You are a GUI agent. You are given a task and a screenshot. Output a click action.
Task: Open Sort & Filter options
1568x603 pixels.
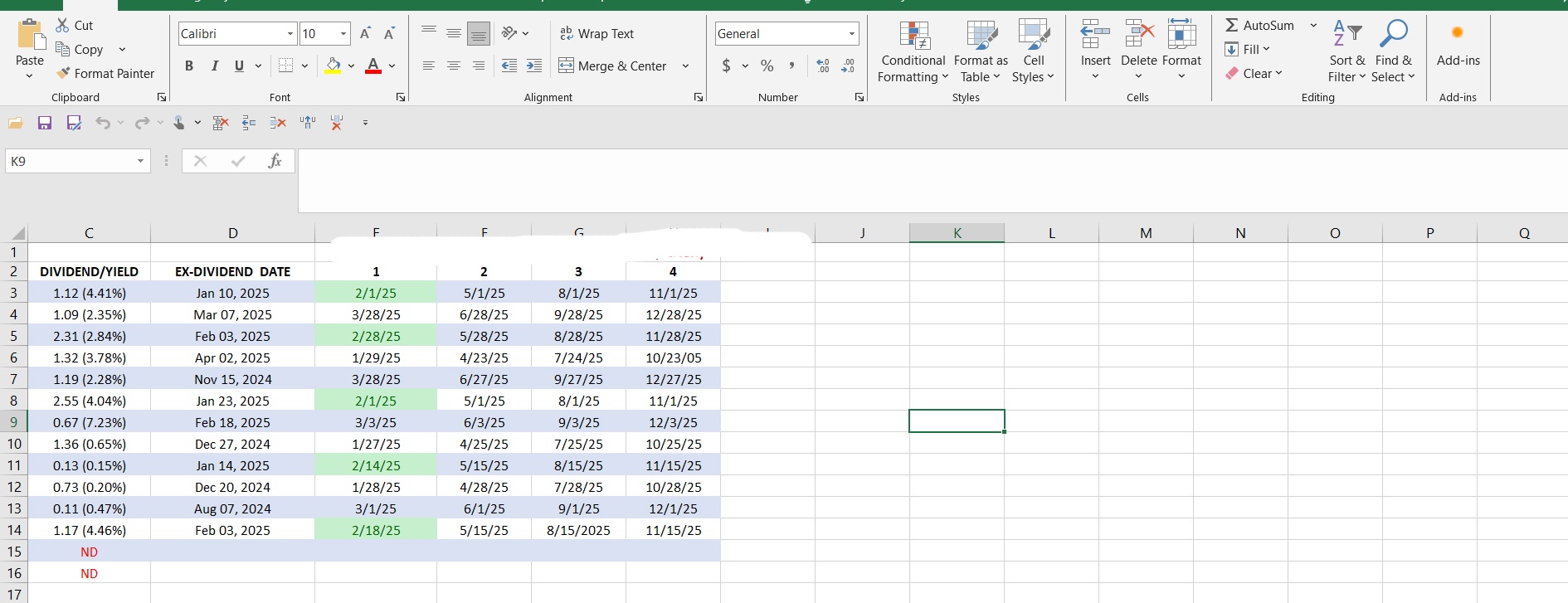click(x=1346, y=52)
